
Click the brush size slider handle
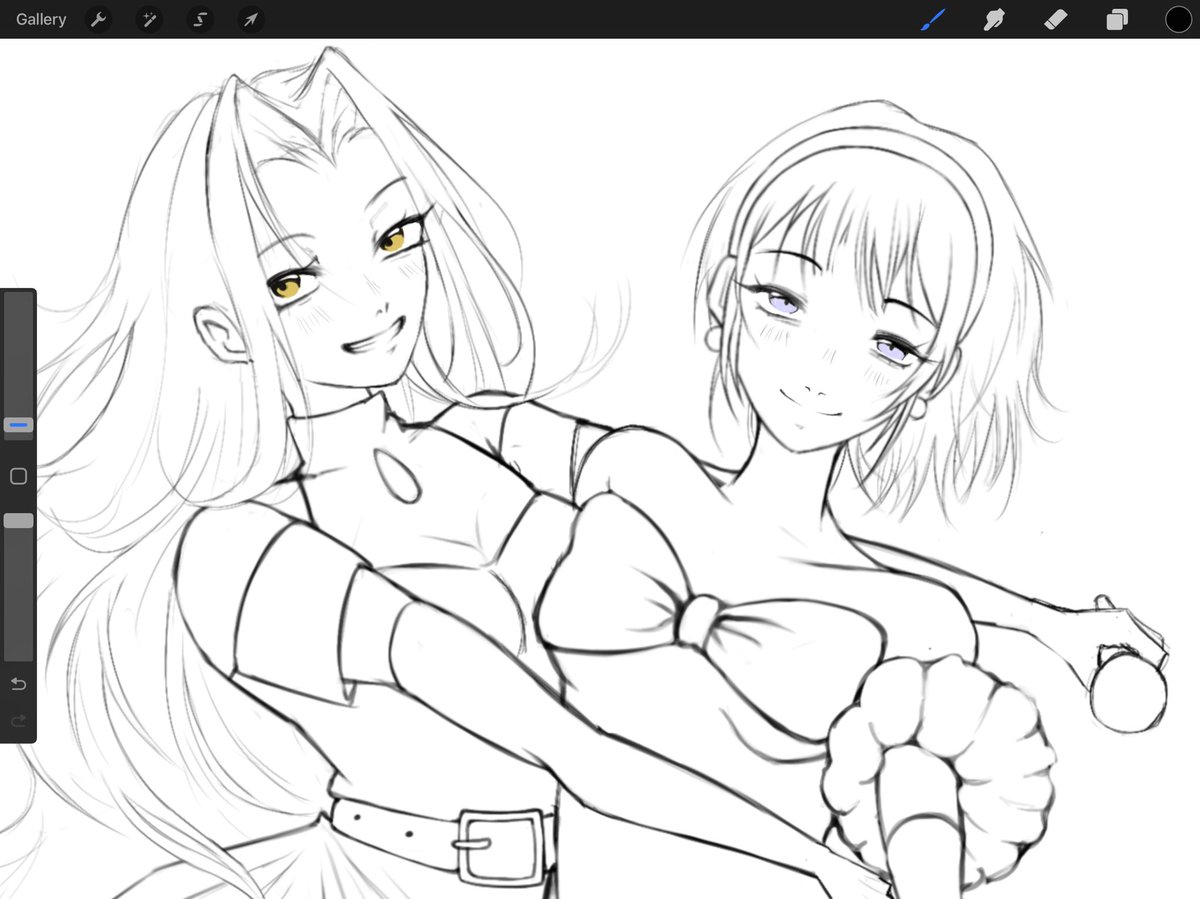(x=18, y=425)
